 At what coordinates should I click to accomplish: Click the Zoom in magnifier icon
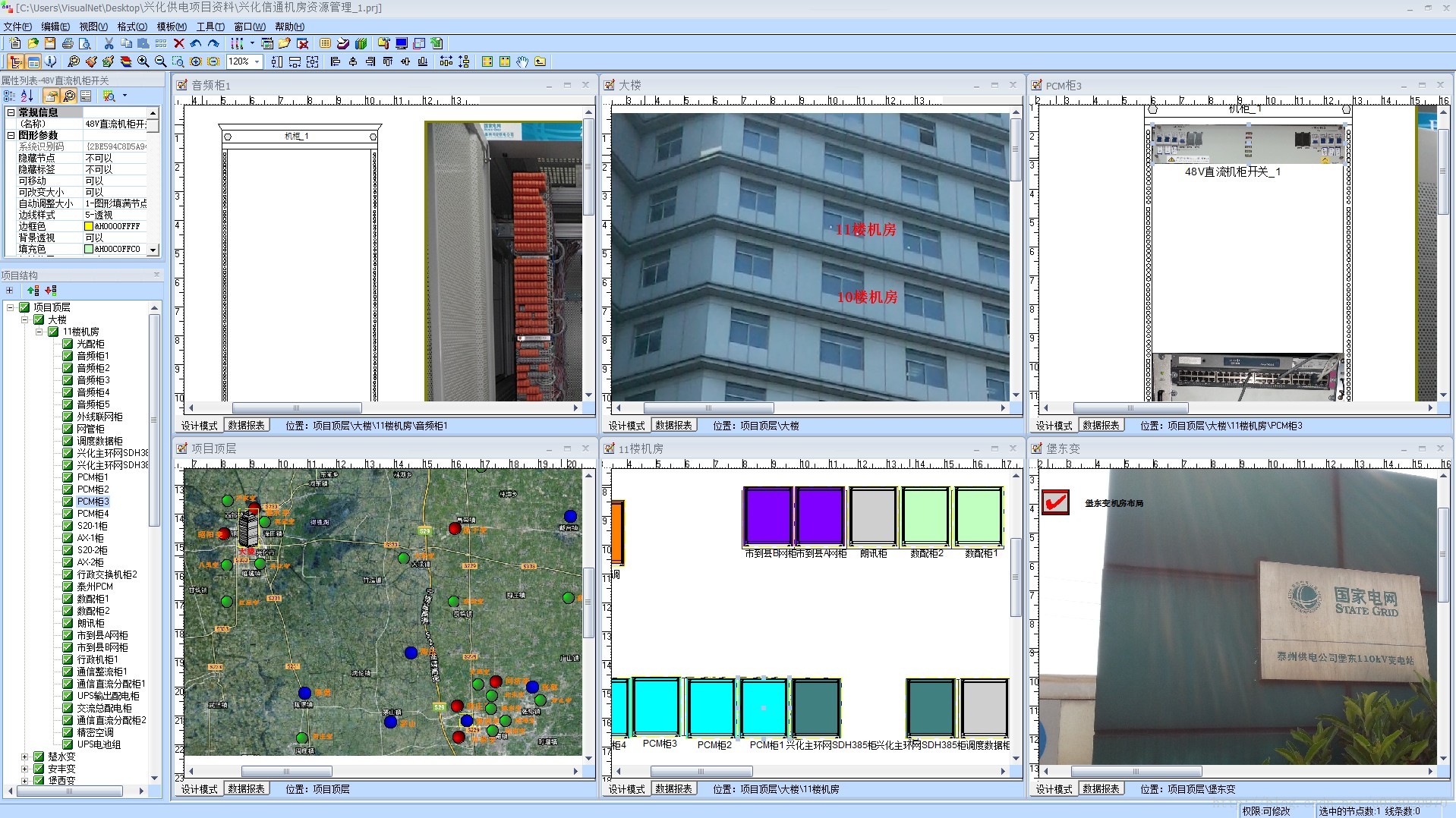(143, 61)
